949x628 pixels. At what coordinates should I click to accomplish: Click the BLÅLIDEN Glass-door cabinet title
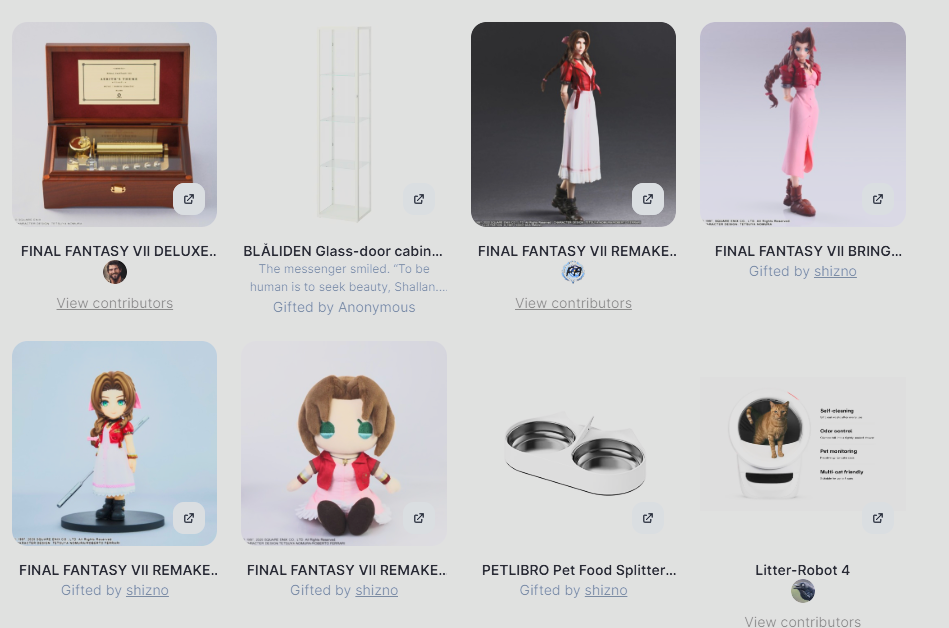click(x=343, y=251)
